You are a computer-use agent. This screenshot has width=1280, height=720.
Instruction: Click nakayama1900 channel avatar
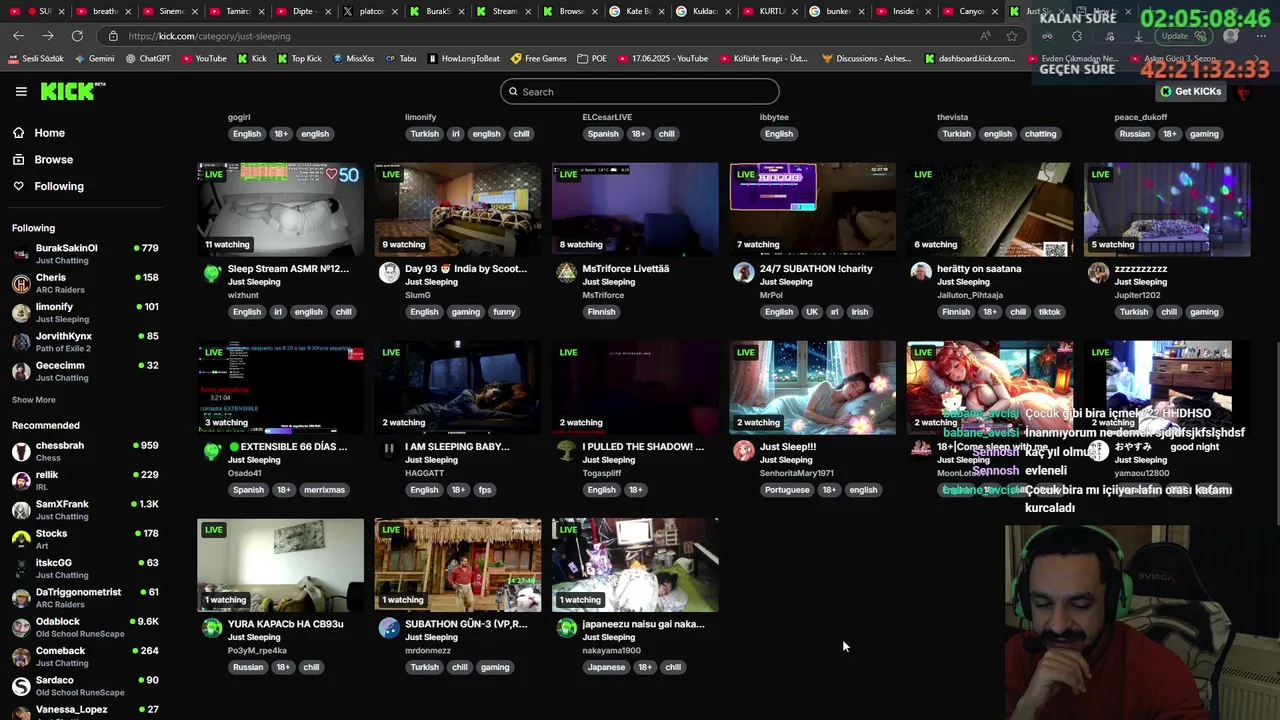566,628
